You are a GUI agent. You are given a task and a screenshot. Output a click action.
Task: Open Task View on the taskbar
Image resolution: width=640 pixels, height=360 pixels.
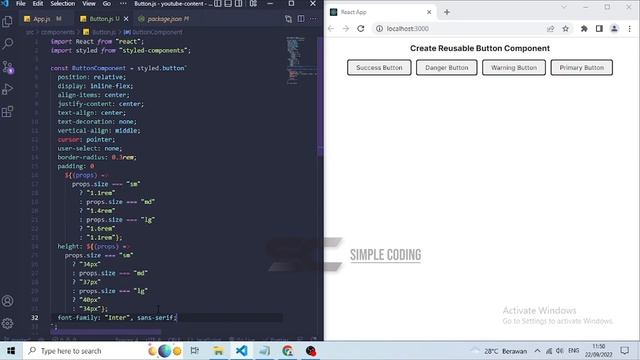coord(195,351)
